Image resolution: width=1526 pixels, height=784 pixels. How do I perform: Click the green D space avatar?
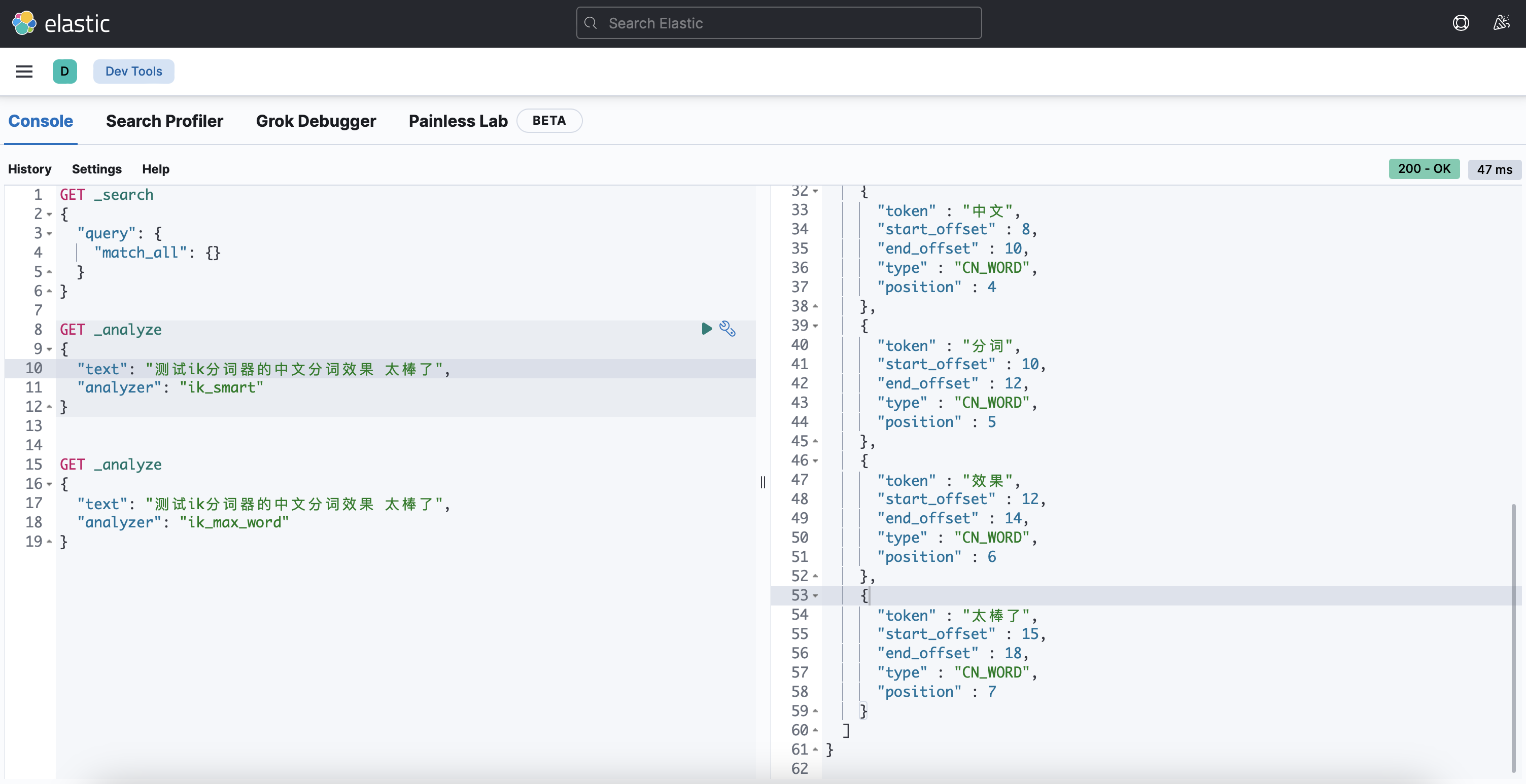tap(64, 72)
